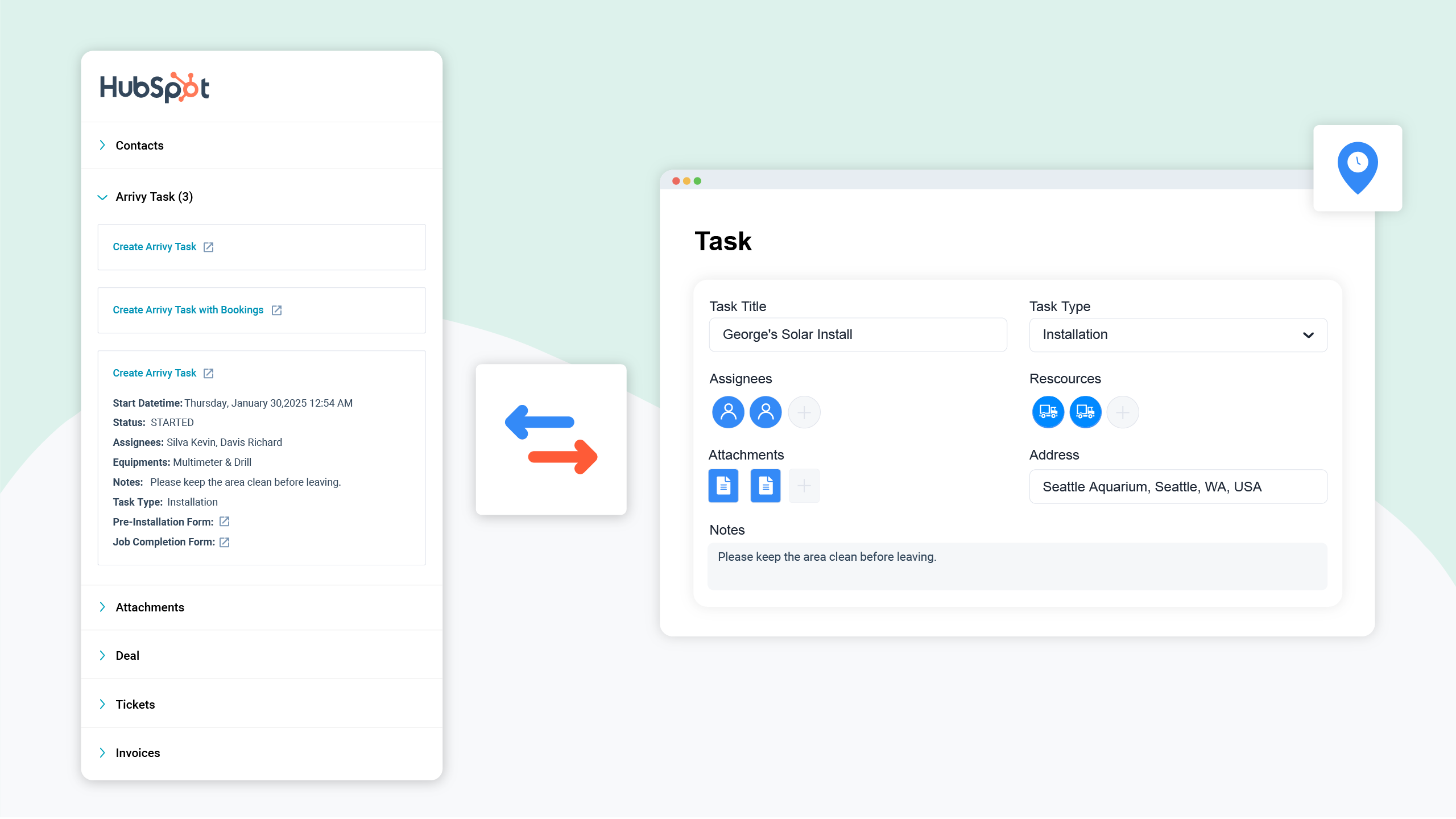Add a resource with the plus icon
The image size is (1456, 819).
[x=1123, y=412]
